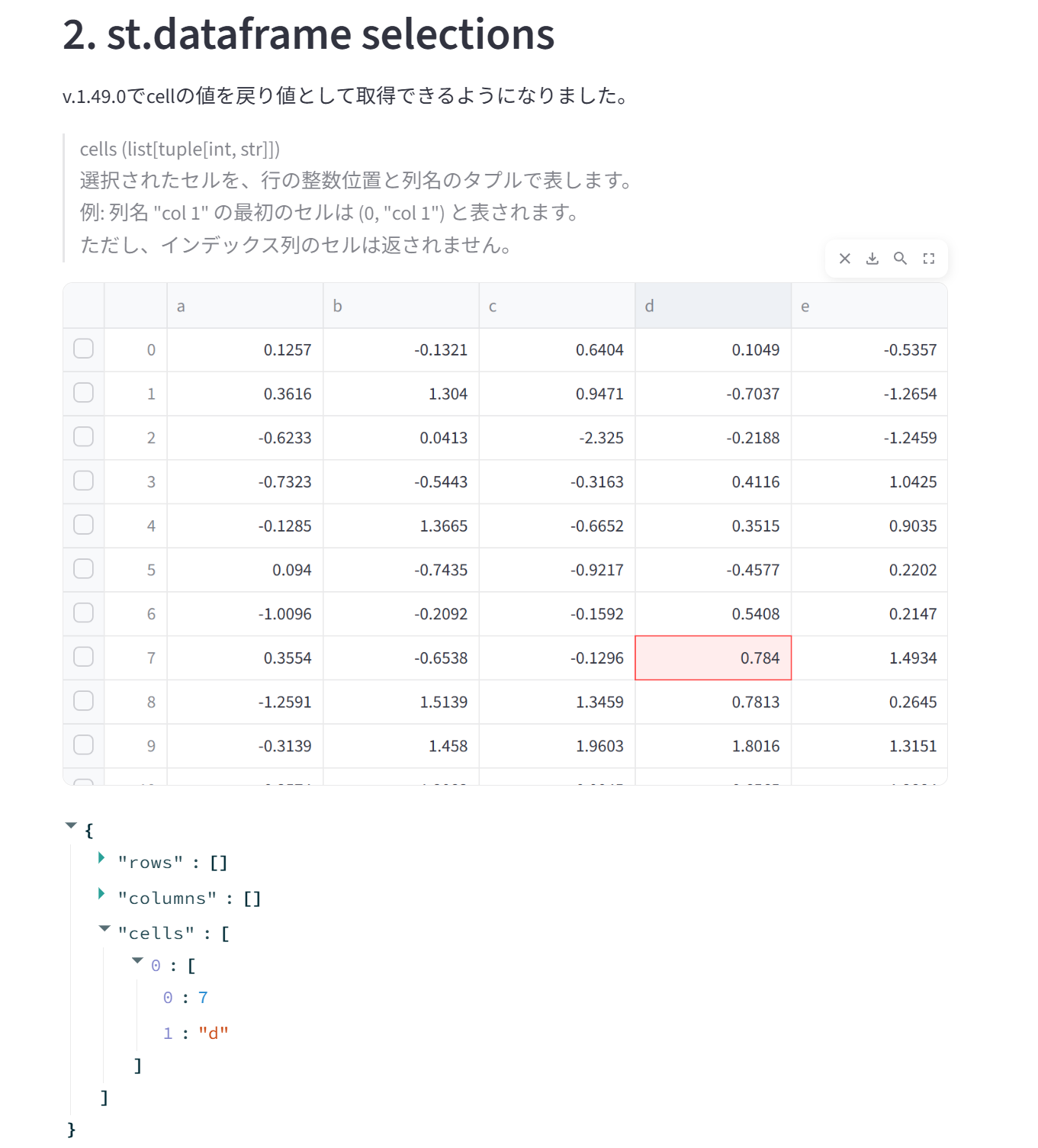Collapse the root JSON object
The image size is (1038, 1148).
[x=70, y=825]
